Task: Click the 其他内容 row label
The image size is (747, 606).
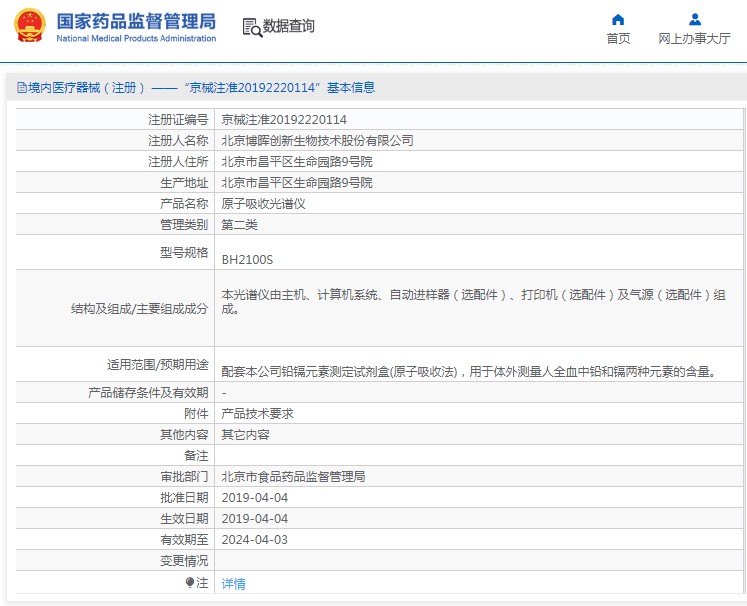Action: click(x=184, y=434)
